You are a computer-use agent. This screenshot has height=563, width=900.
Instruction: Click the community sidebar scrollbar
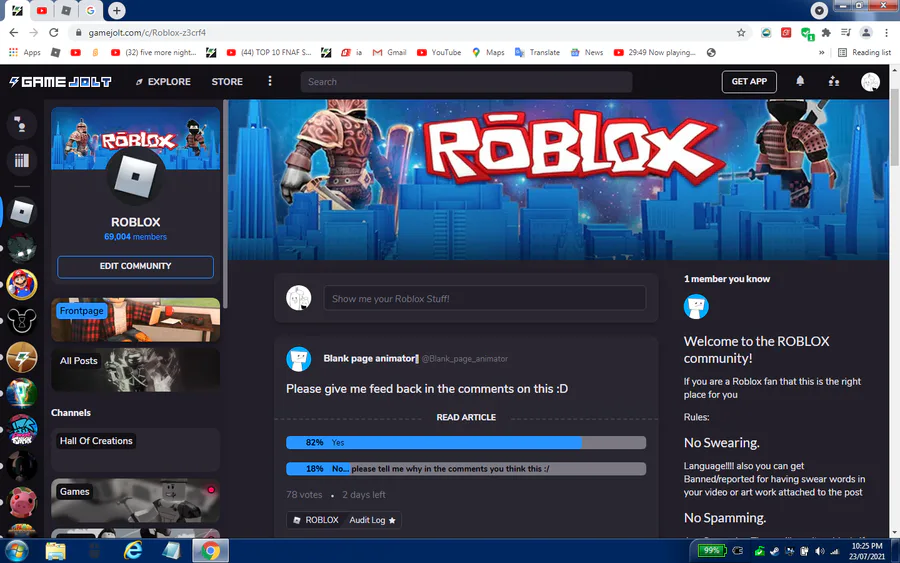tap(226, 204)
